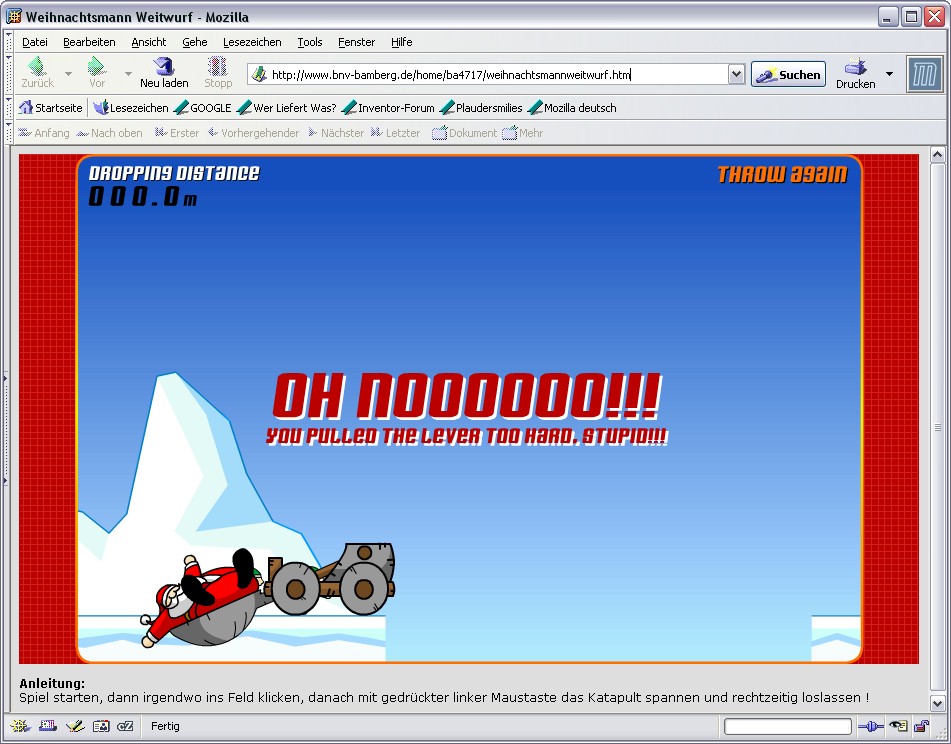Click the Anfang site navigation item
951x744 pixels.
point(44,133)
